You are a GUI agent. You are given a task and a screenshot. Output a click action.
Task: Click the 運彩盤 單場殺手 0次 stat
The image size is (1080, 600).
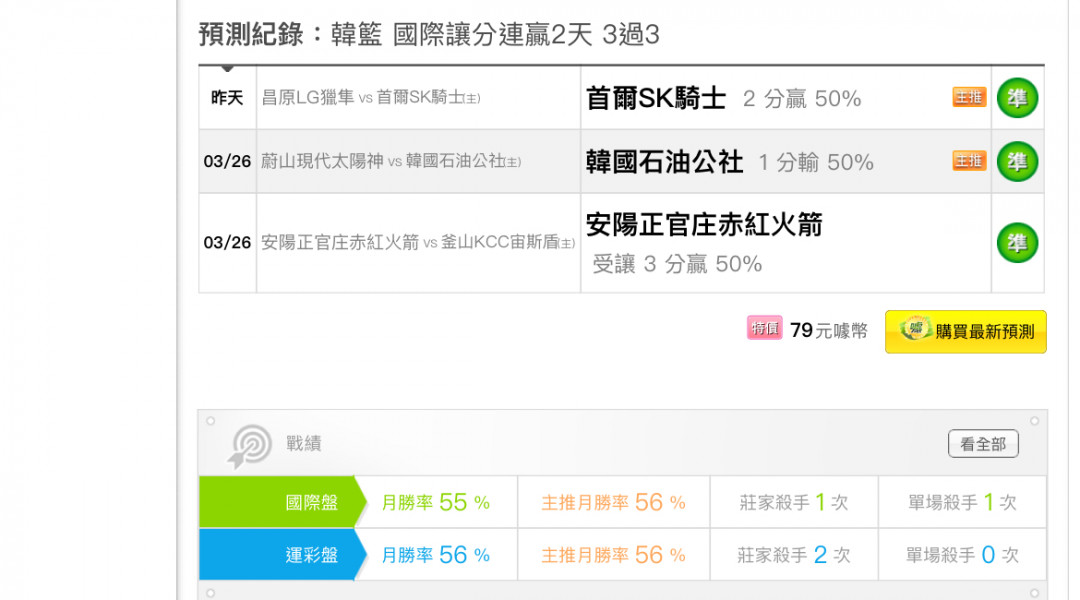click(x=962, y=555)
